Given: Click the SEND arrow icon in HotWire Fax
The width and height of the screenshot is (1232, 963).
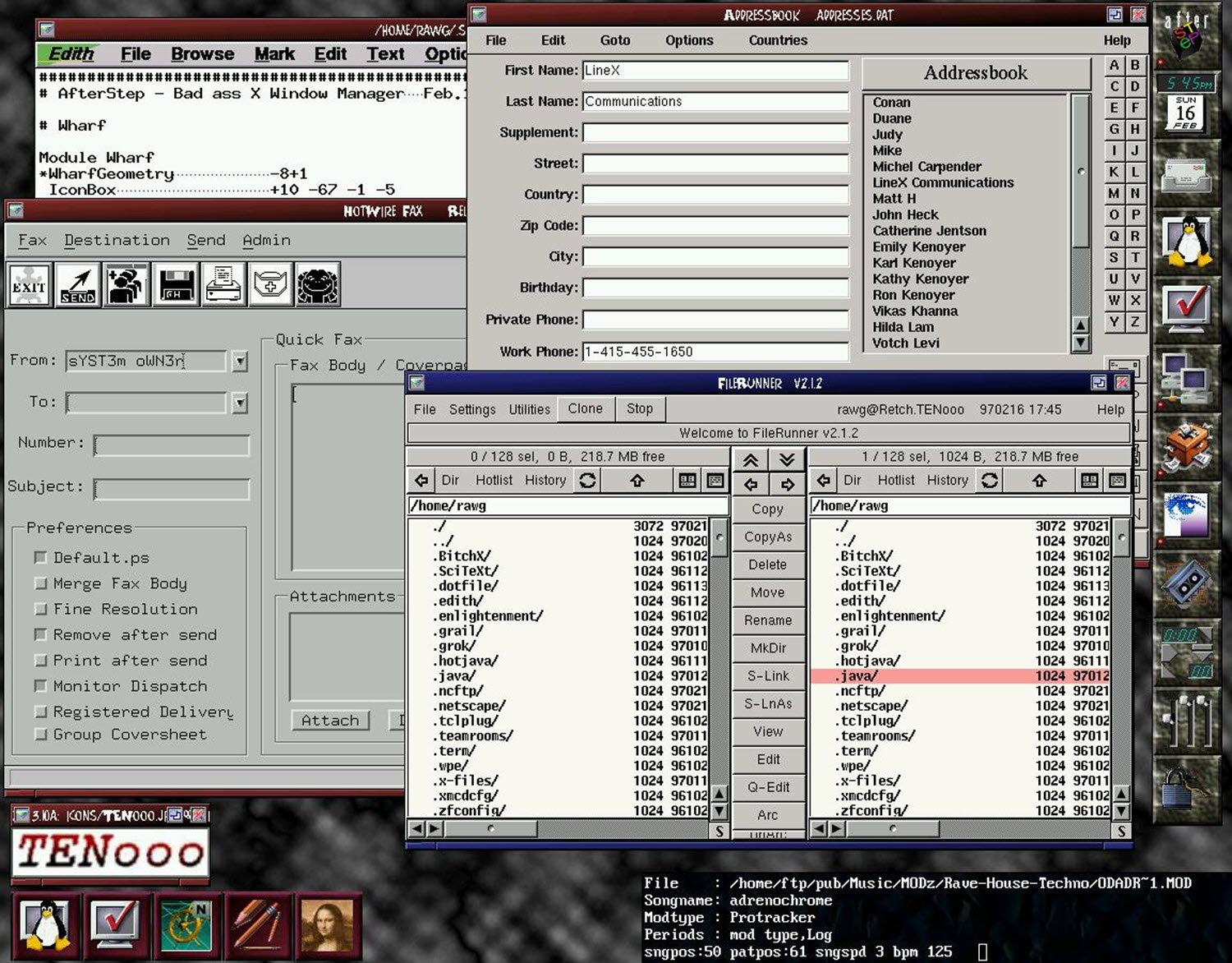Looking at the screenshot, I should coord(78,284).
